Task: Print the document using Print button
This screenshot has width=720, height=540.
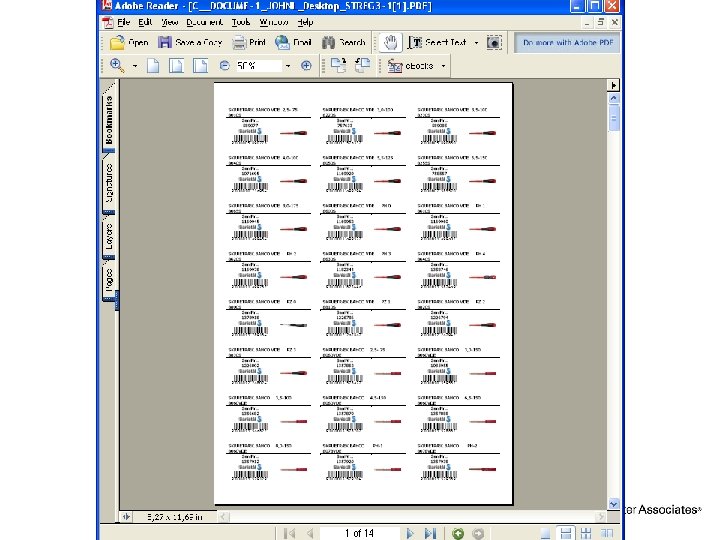Action: 249,43
